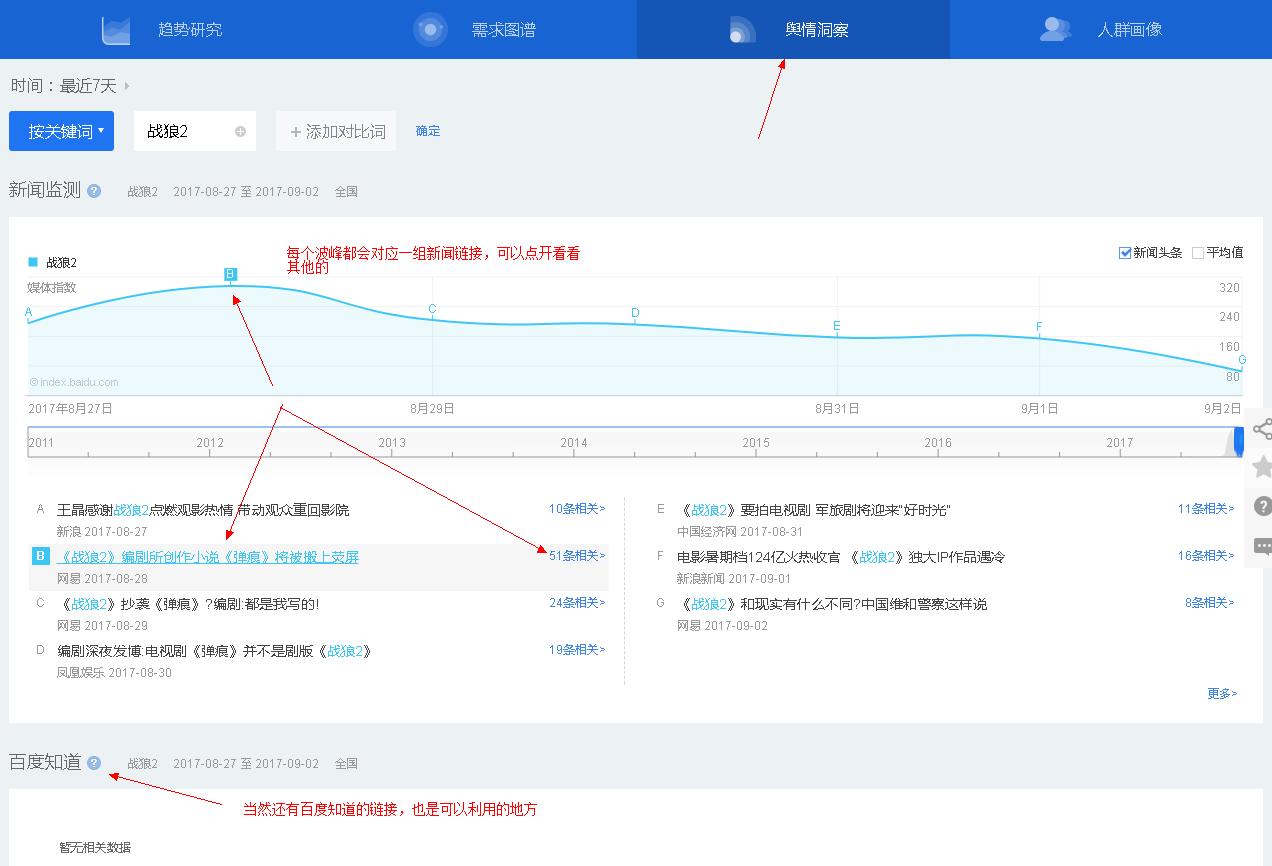Viewport: 1272px width, 866px height.
Task: Click 添加对比词 to add a comparison word
Action: tap(335, 131)
